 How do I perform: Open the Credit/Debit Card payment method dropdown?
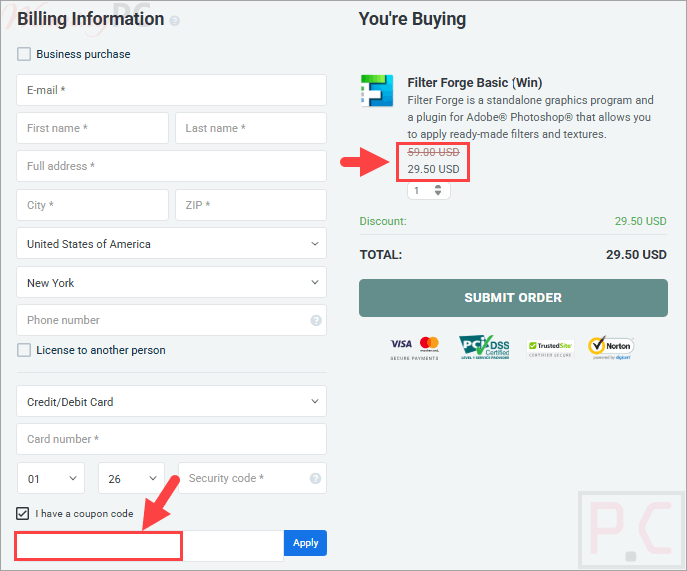171,401
